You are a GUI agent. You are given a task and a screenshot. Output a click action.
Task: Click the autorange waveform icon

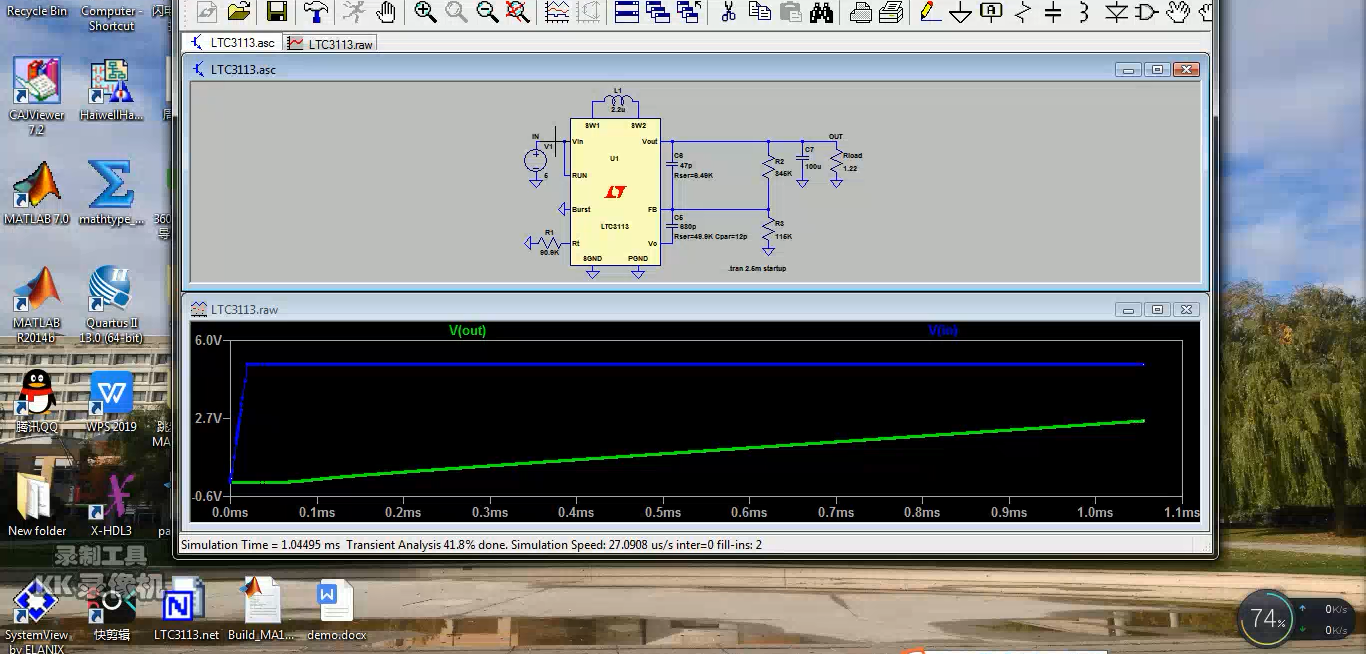[x=557, y=12]
